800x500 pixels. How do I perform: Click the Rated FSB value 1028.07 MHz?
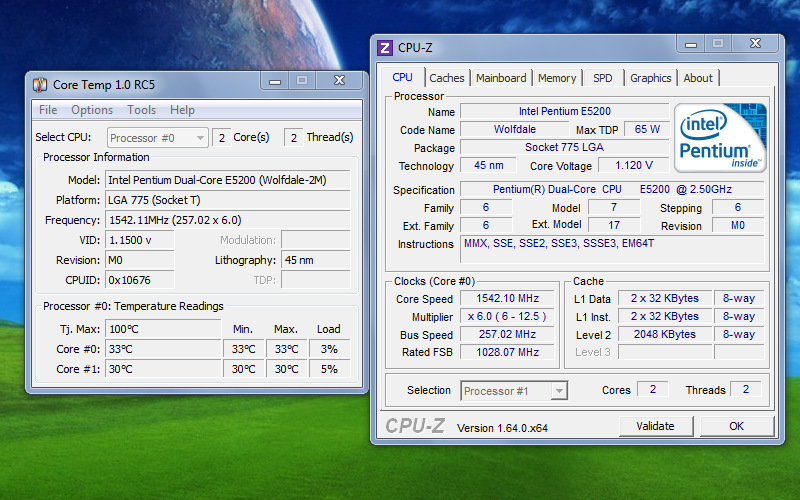pyautogui.click(x=508, y=352)
